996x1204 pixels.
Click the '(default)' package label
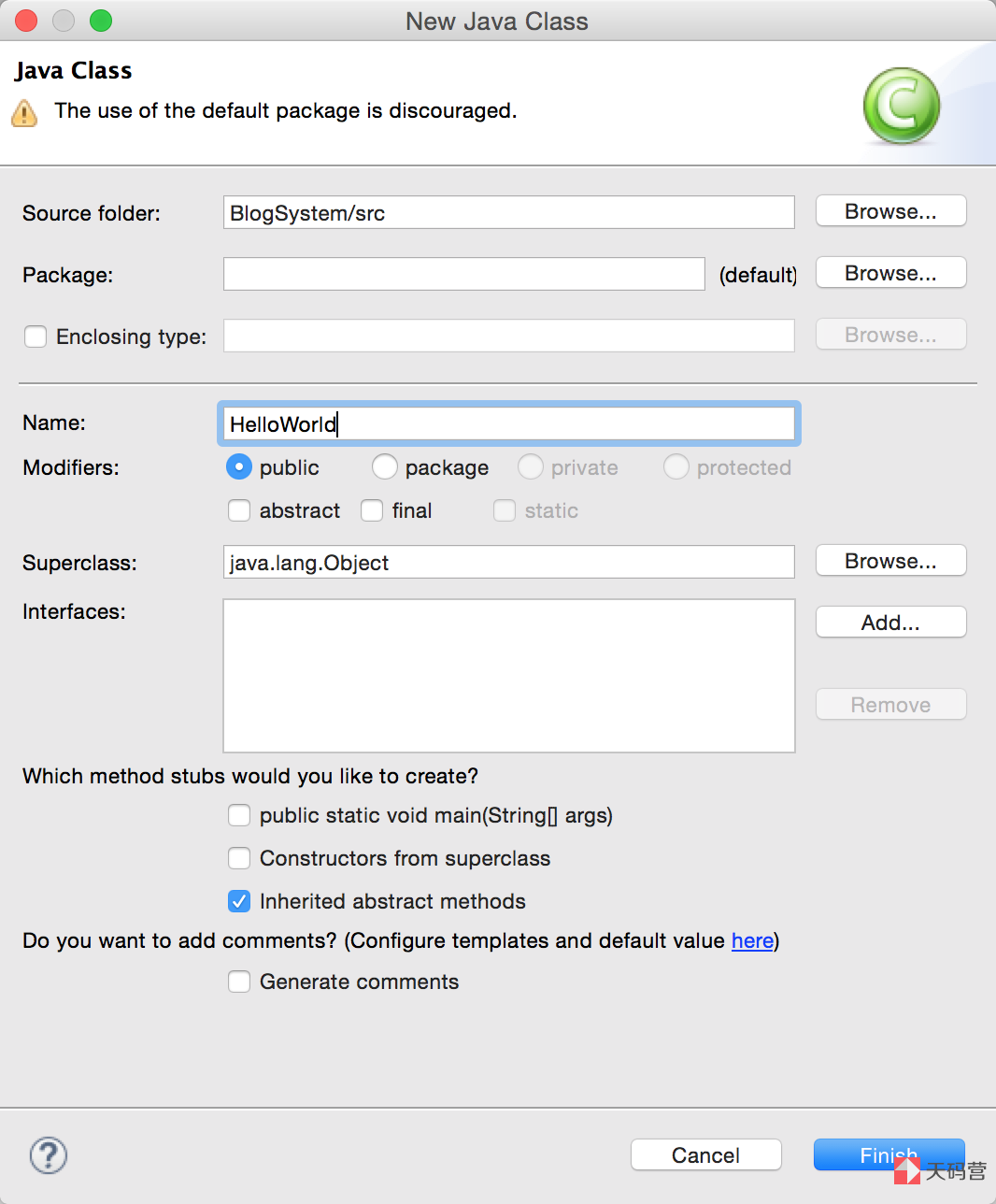pos(758,275)
